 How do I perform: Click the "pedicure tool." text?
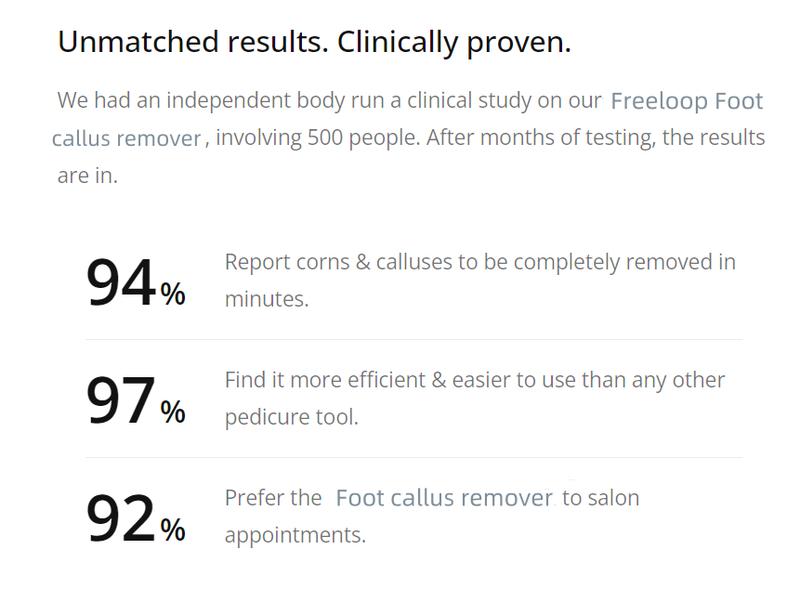click(x=291, y=418)
